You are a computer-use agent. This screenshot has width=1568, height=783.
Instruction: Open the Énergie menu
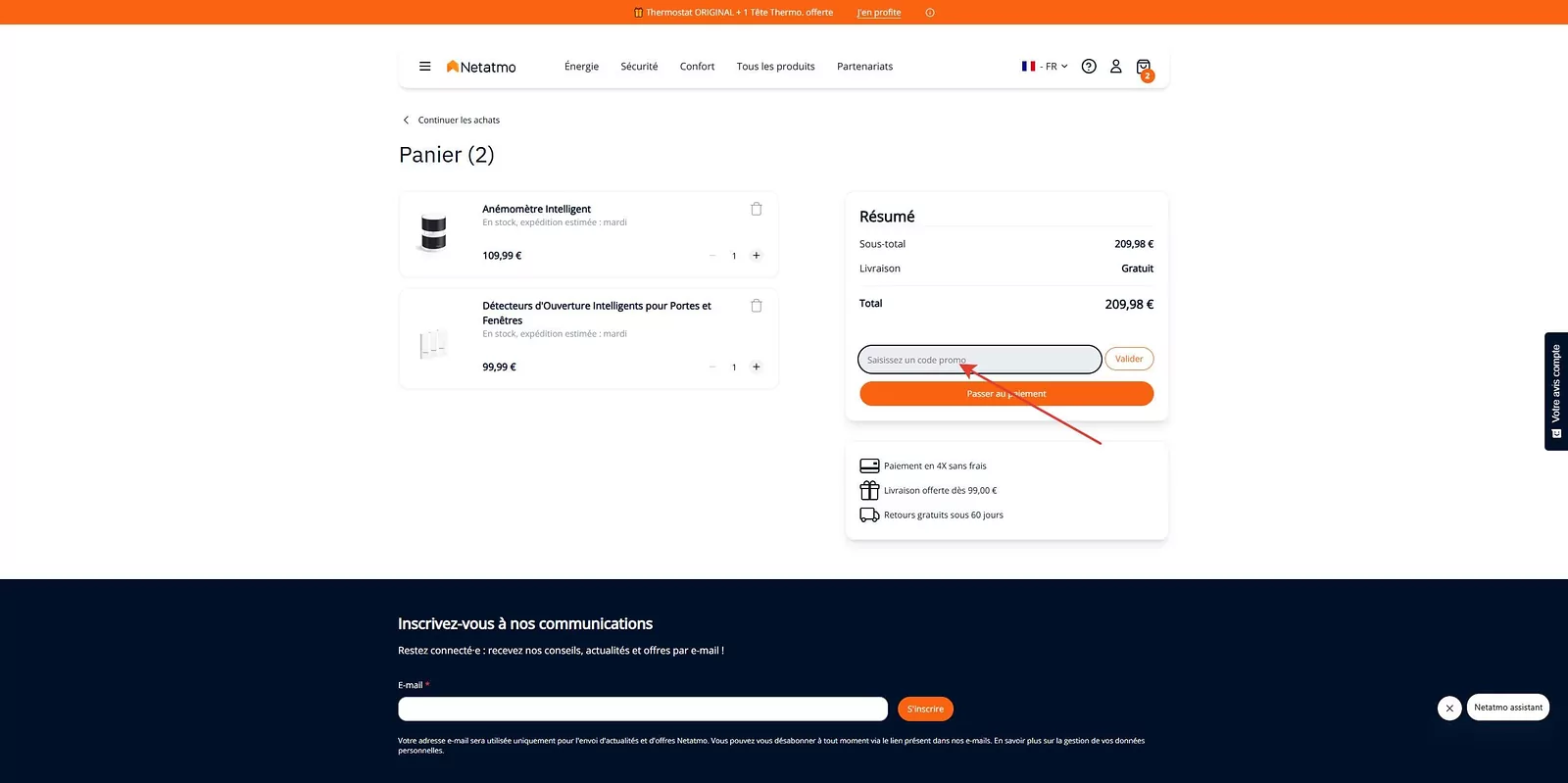[x=581, y=67]
